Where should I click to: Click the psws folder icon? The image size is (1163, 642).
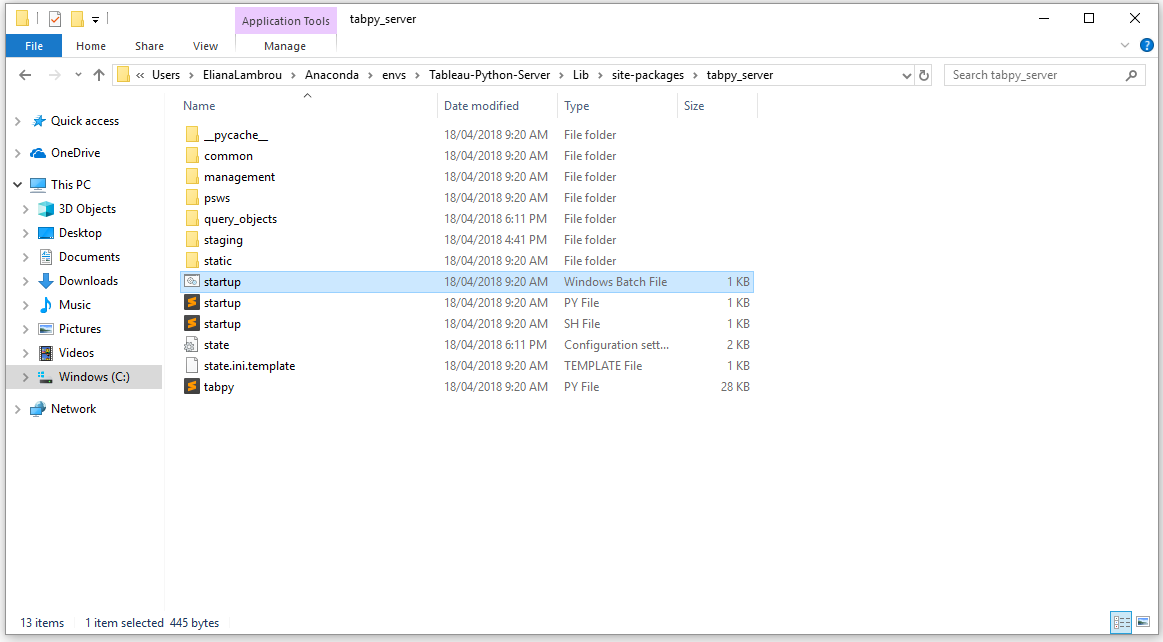pyautogui.click(x=192, y=198)
